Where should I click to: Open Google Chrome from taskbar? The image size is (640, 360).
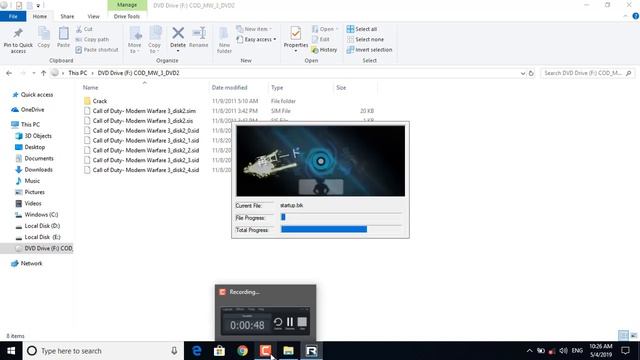pyautogui.click(x=242, y=351)
